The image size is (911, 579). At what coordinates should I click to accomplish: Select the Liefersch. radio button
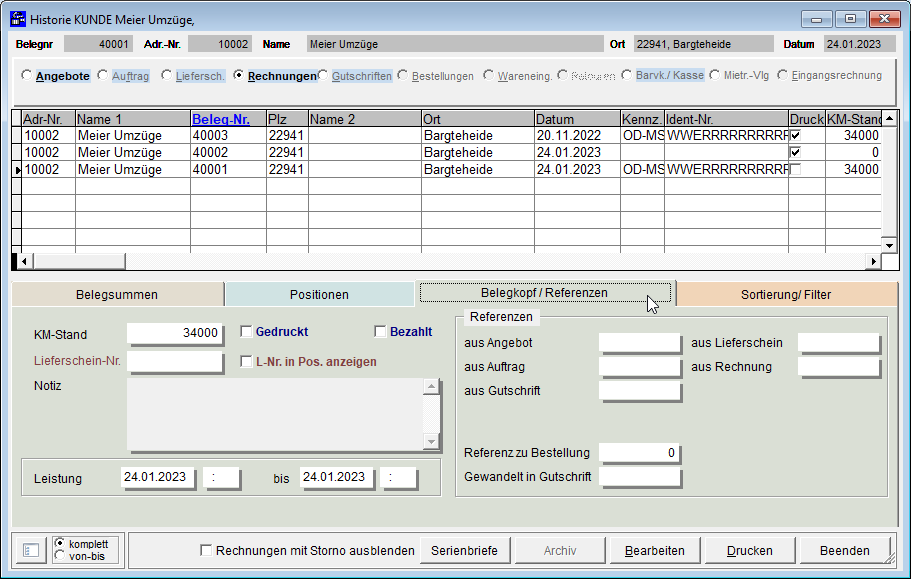click(166, 75)
